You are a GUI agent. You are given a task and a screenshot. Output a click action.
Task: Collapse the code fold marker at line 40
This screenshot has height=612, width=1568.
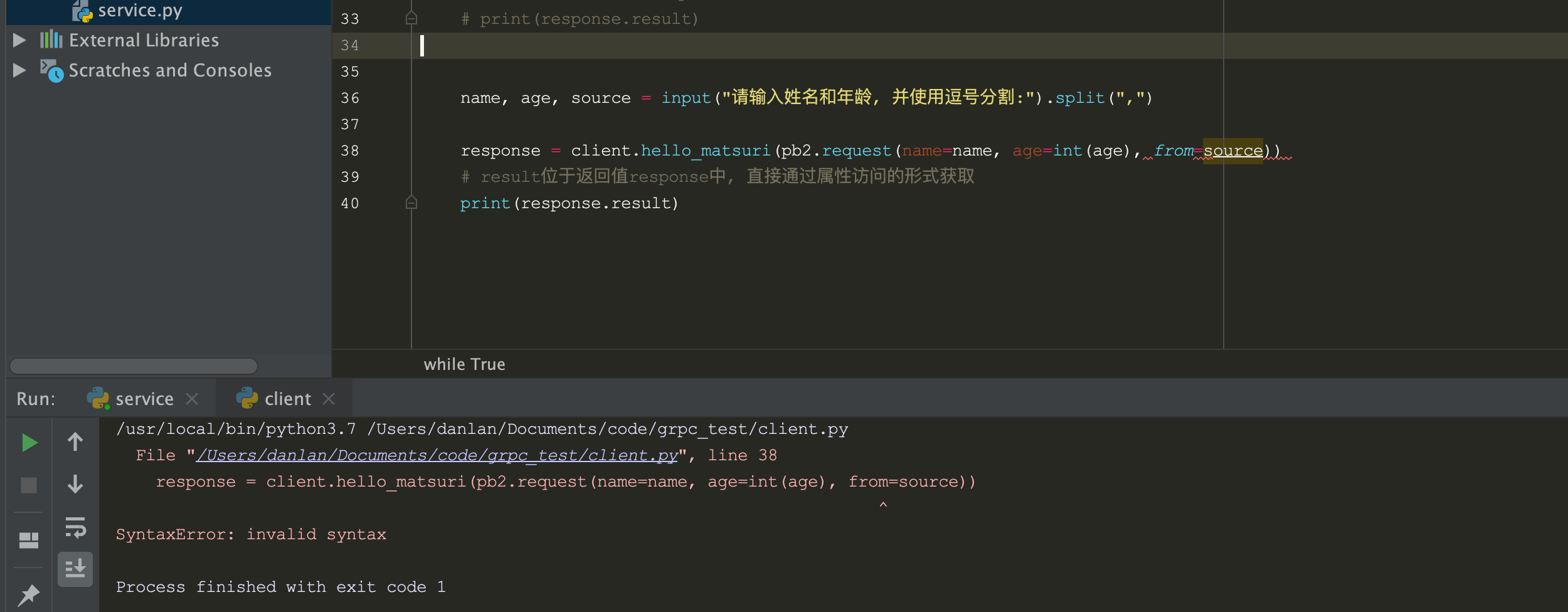(x=411, y=203)
